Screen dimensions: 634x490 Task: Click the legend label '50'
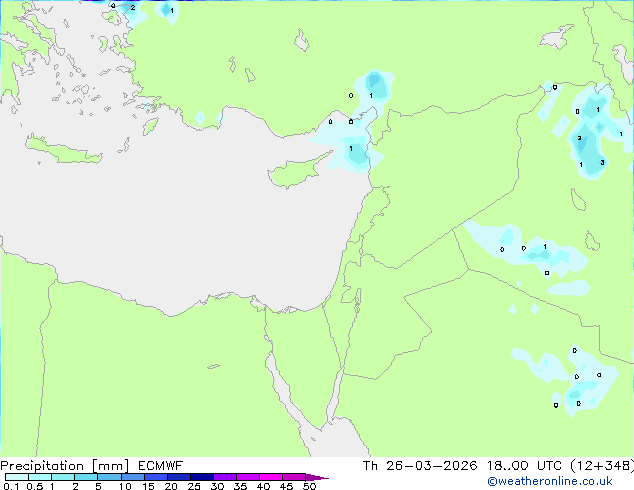[x=309, y=486]
